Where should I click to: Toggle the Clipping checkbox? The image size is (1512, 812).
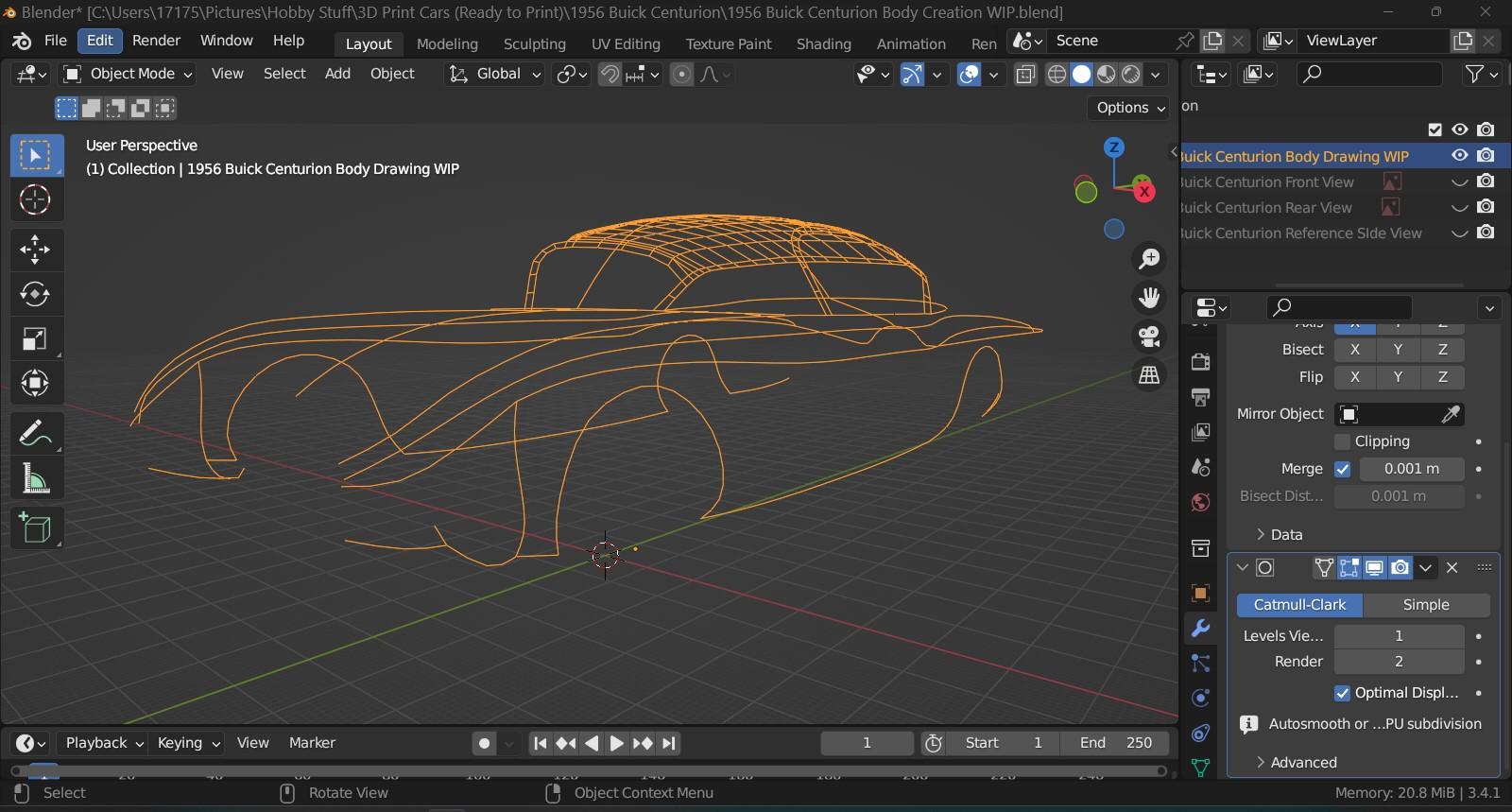pos(1342,441)
